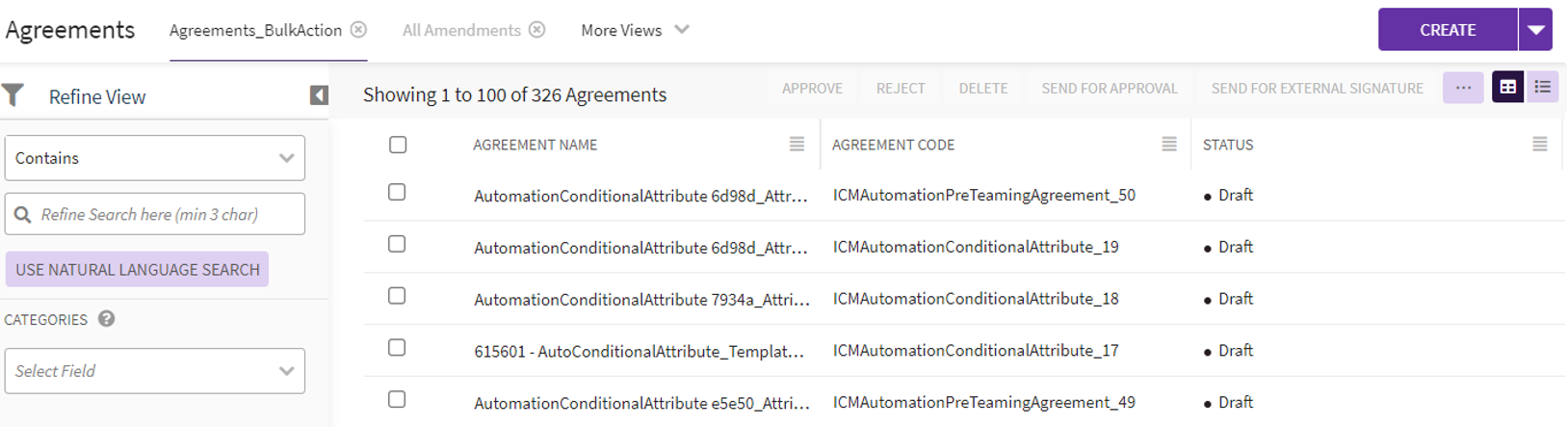The image size is (1568, 427).
Task: Switch to list view
Action: 1543,88
